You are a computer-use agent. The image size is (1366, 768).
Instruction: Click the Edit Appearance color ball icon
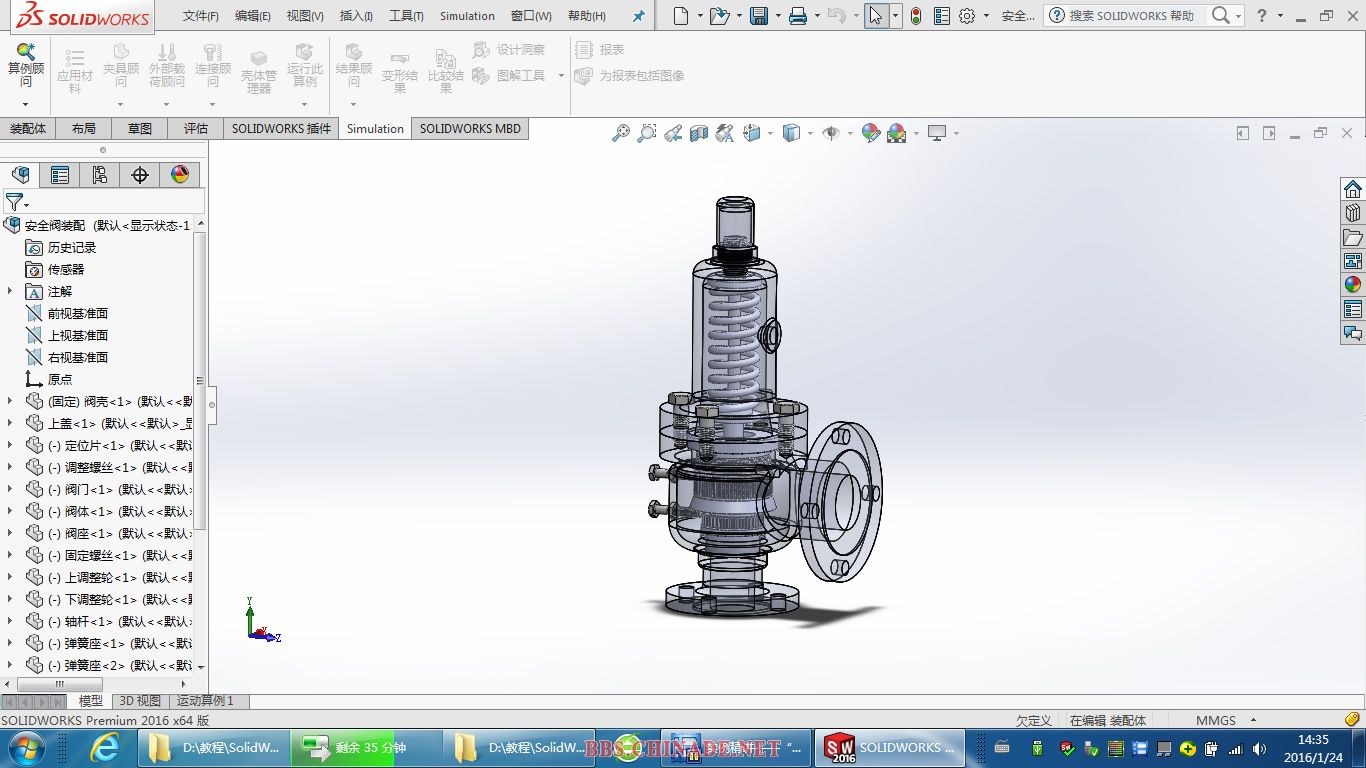[x=871, y=133]
